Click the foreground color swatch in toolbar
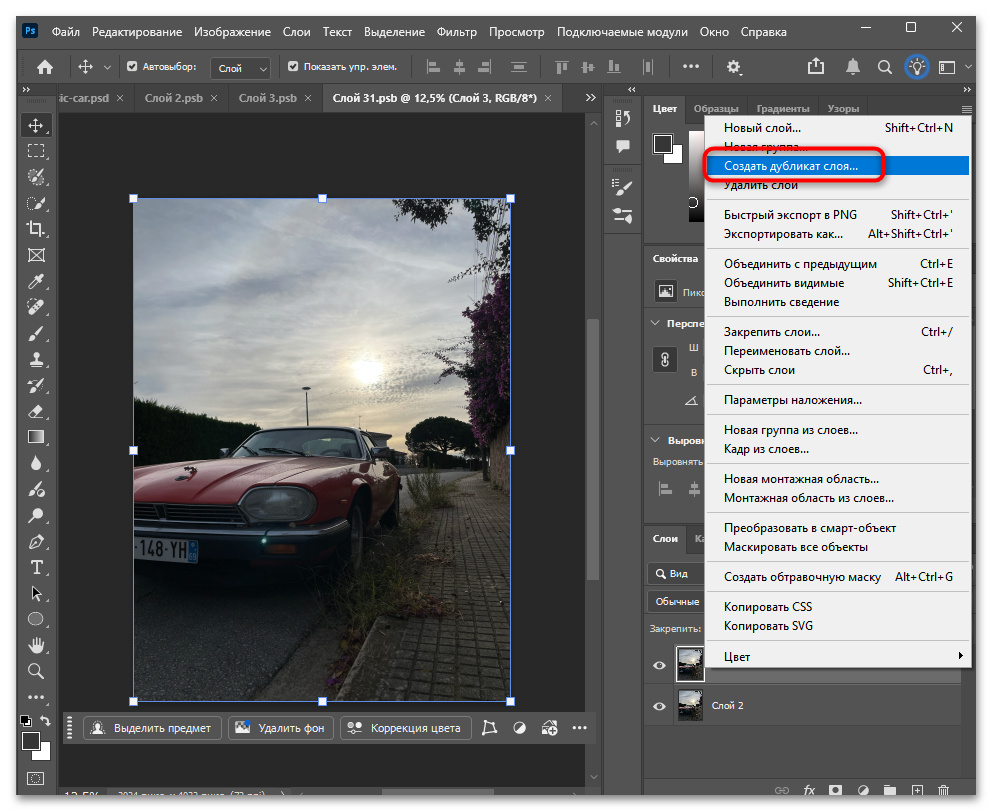 point(31,741)
